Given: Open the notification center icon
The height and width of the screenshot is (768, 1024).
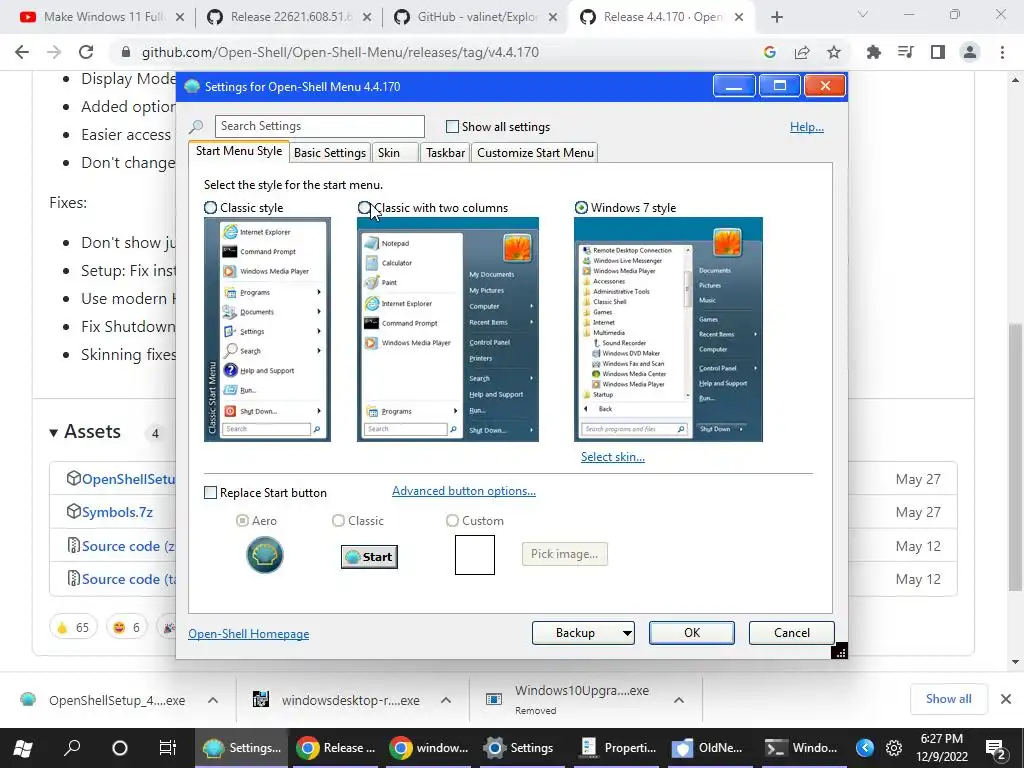Looking at the screenshot, I should 997,748.
